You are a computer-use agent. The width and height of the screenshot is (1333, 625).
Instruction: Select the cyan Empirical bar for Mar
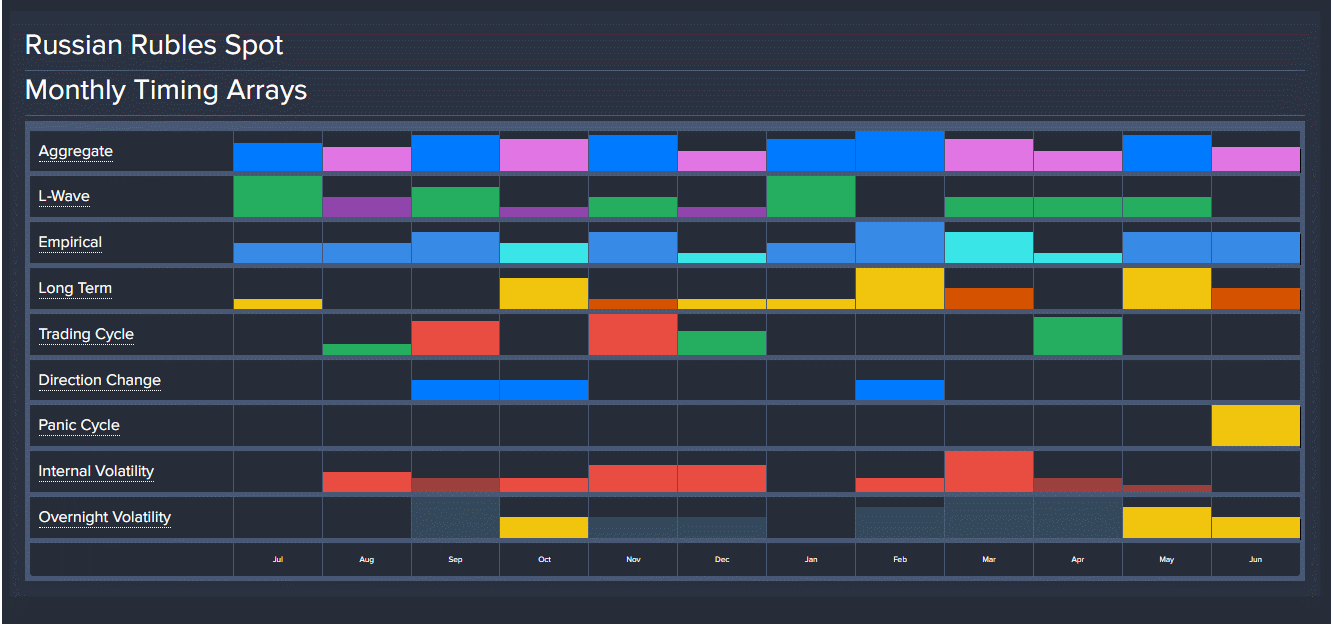click(989, 248)
